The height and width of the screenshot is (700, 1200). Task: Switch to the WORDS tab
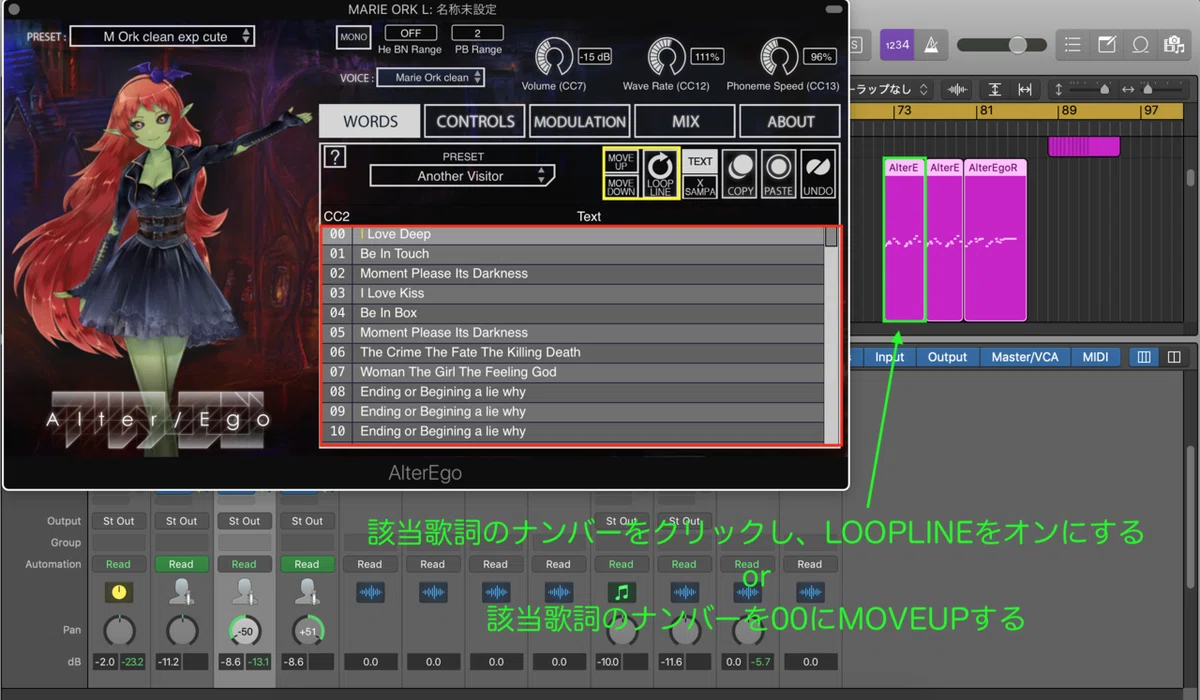(370, 121)
